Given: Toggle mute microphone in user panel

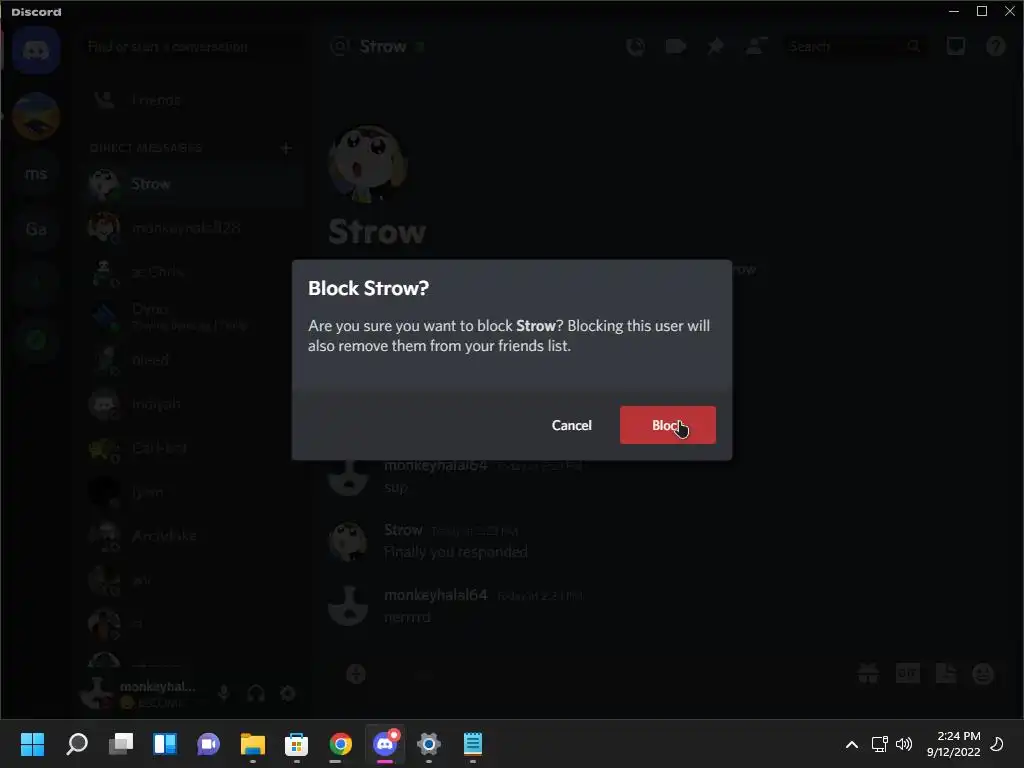Looking at the screenshot, I should (x=224, y=693).
